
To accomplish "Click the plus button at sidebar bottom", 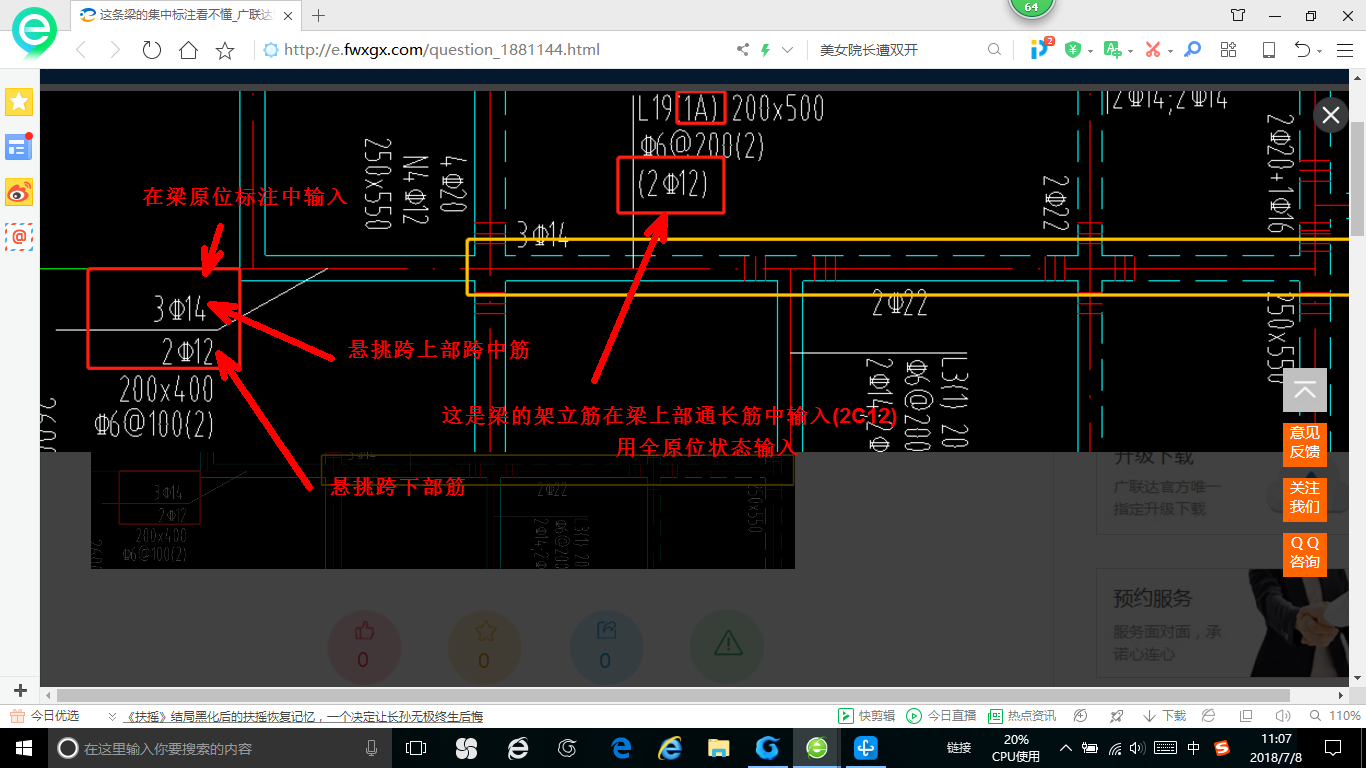I will (20, 690).
